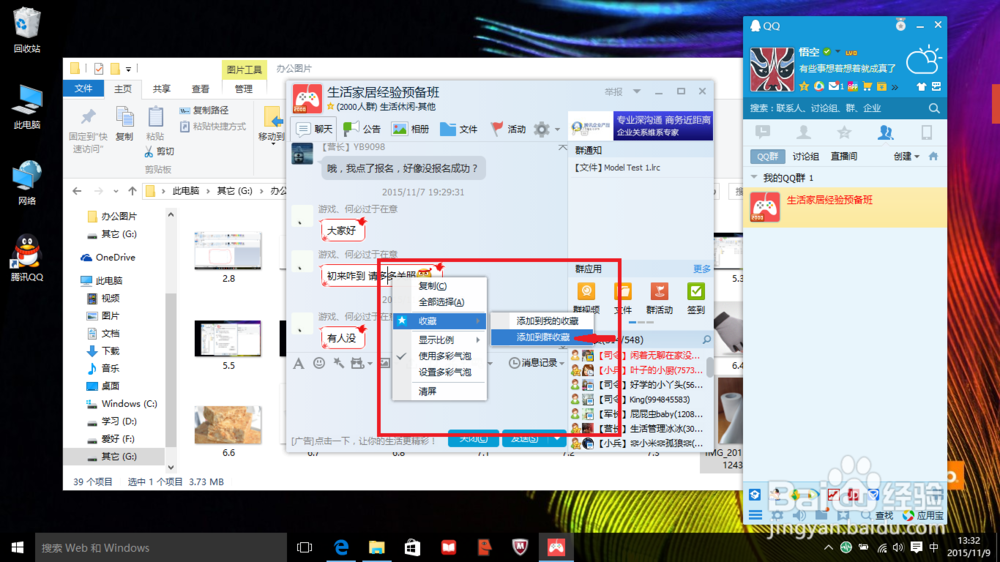Click 复制路径 in Explorer ribbon
1000x562 pixels.
tap(204, 110)
